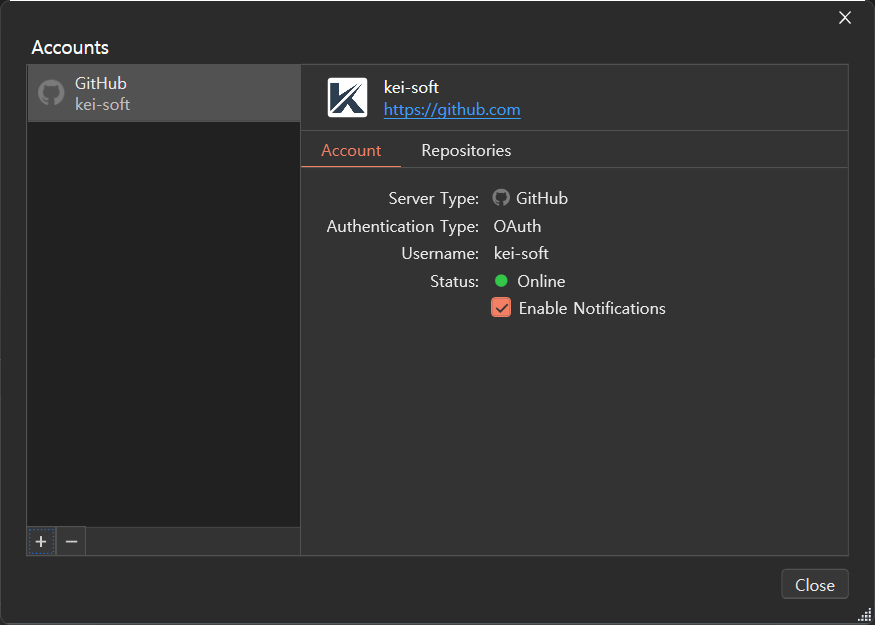
Task: Click the kei-soft header name text
Action: tap(411, 88)
